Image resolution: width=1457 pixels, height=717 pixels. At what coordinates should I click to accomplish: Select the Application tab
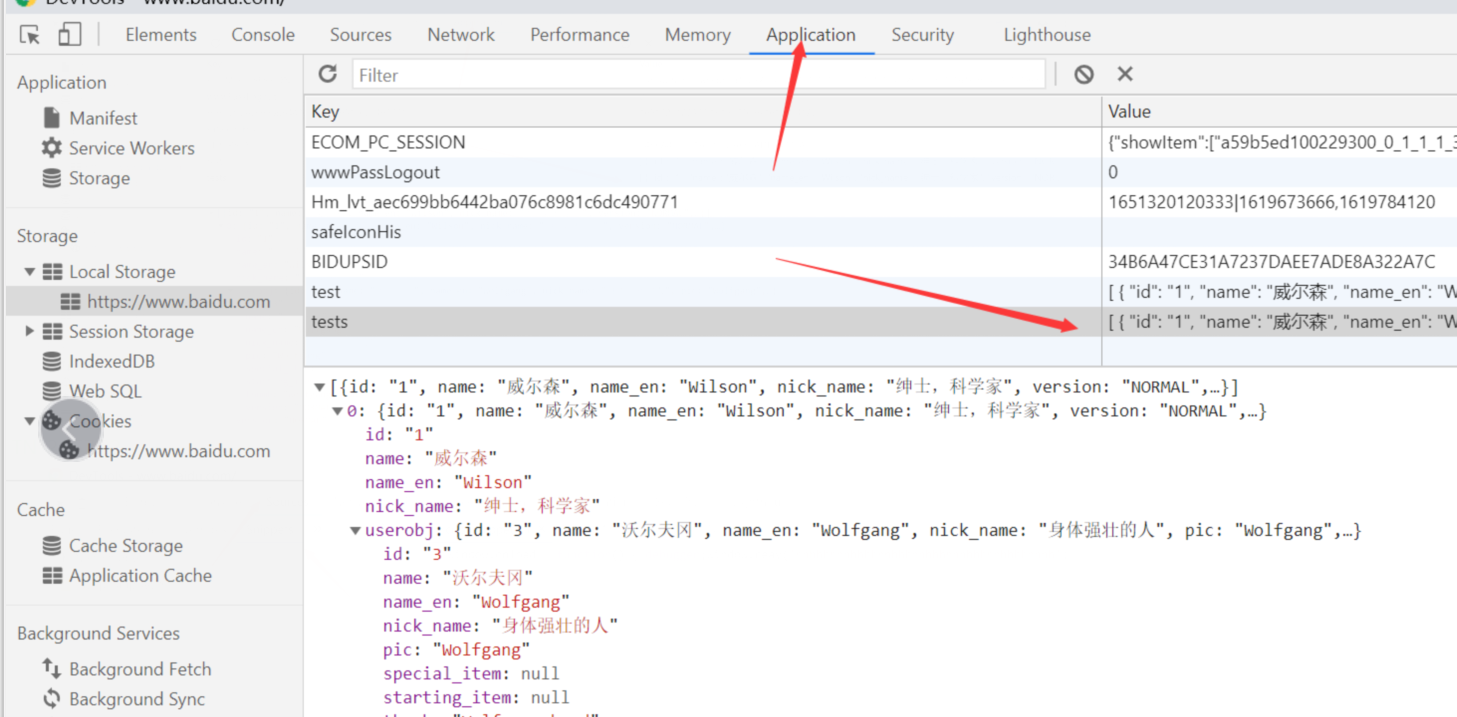pyautogui.click(x=811, y=35)
